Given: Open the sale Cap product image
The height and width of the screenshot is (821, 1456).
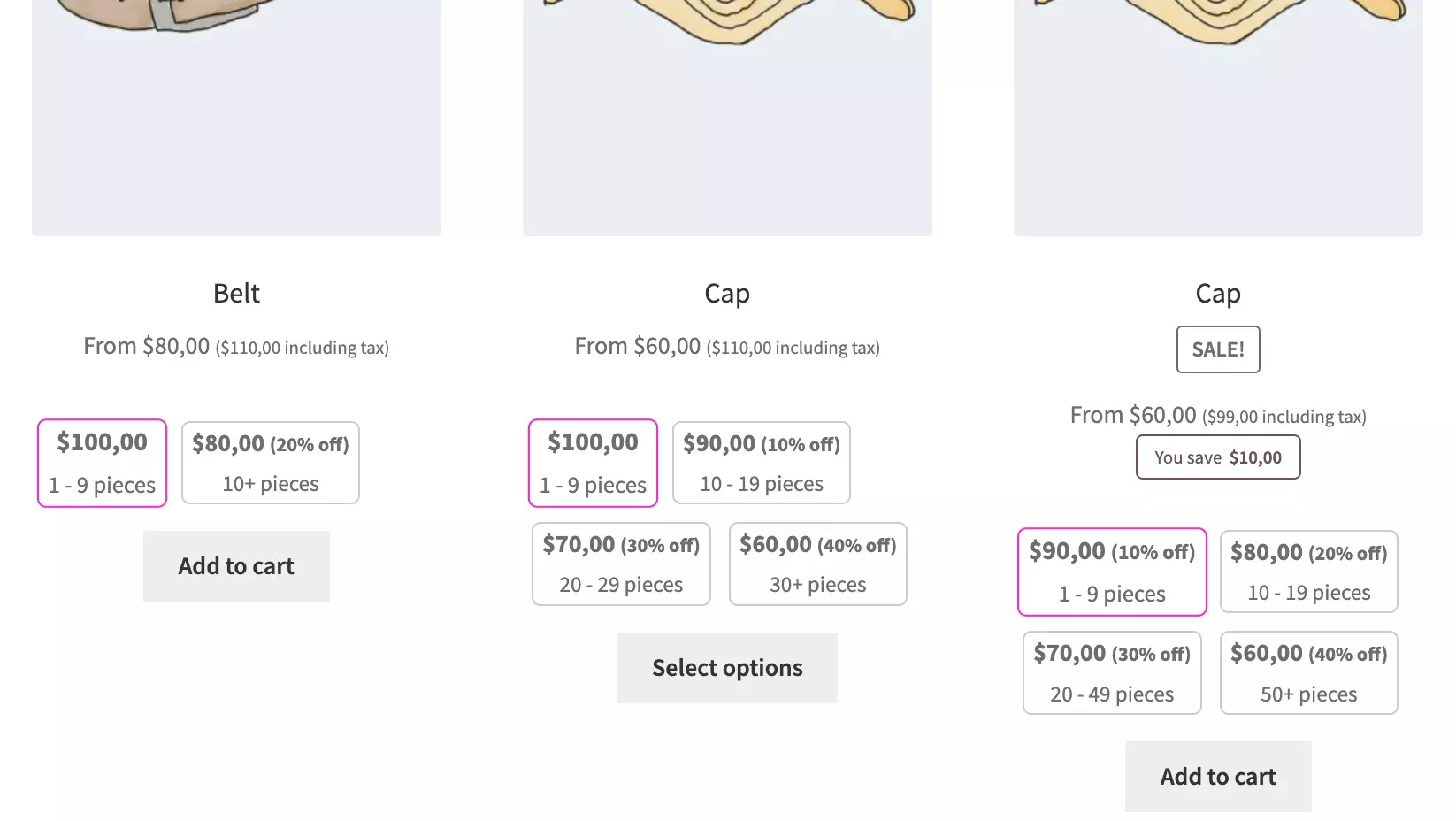Looking at the screenshot, I should click(1218, 115).
